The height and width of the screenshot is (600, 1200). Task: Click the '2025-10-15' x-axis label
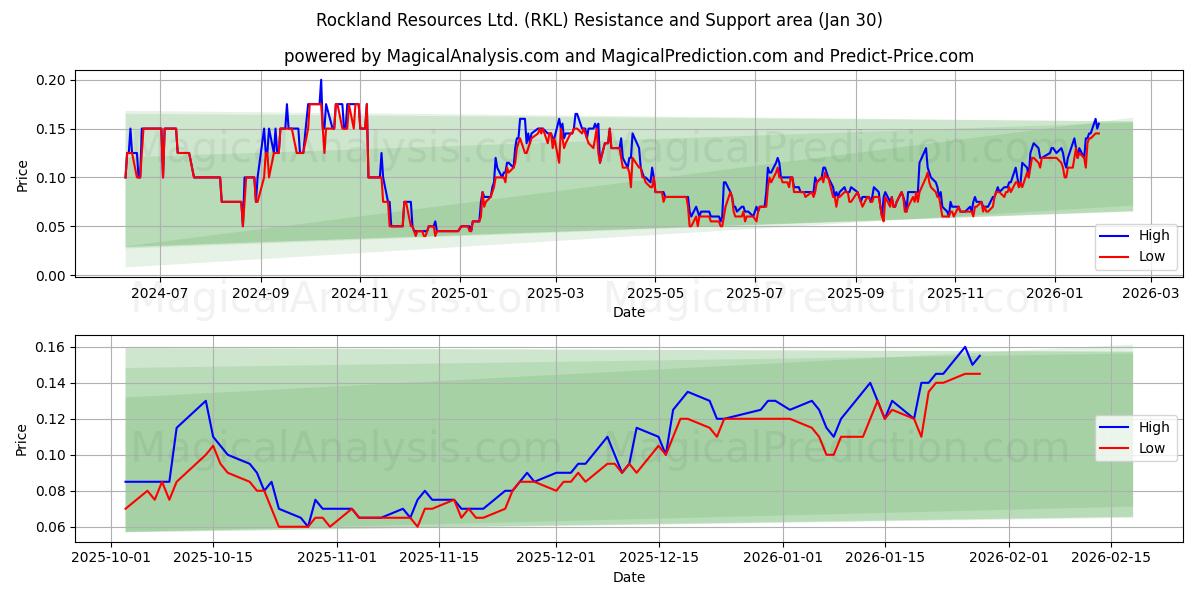tap(213, 559)
